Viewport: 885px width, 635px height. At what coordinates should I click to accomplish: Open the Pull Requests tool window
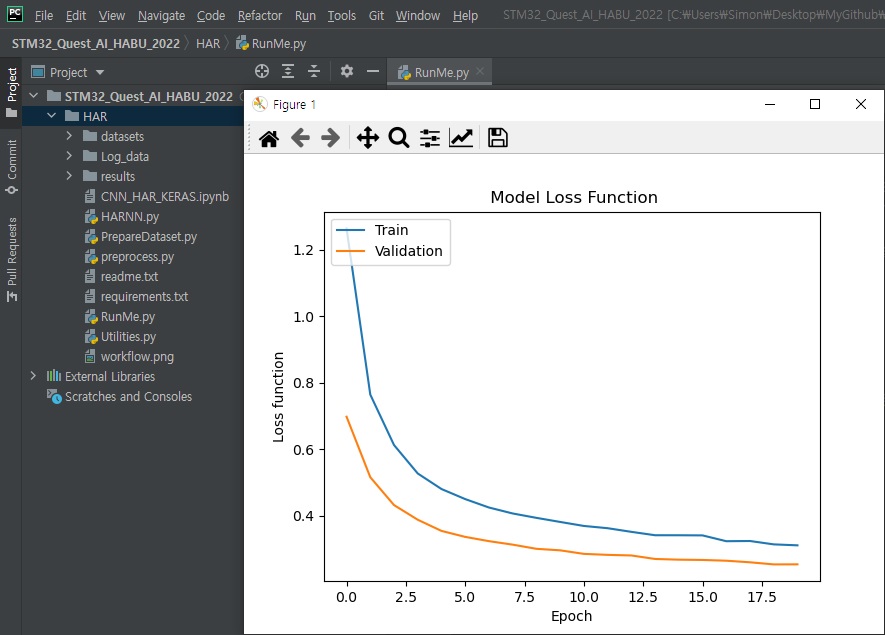(12, 260)
